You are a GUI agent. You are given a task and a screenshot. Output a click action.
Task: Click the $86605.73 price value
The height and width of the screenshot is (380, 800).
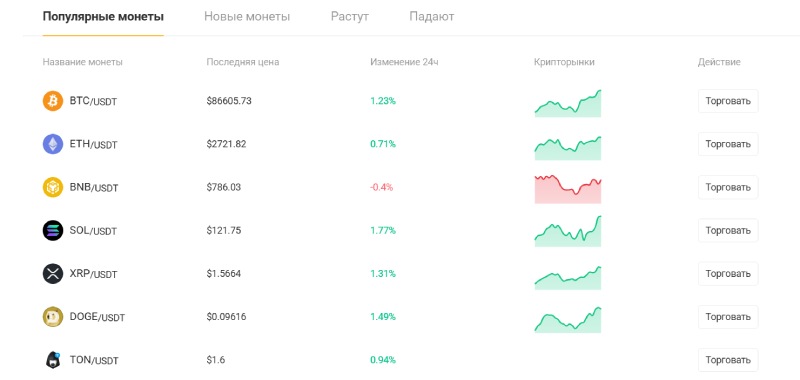(x=229, y=101)
